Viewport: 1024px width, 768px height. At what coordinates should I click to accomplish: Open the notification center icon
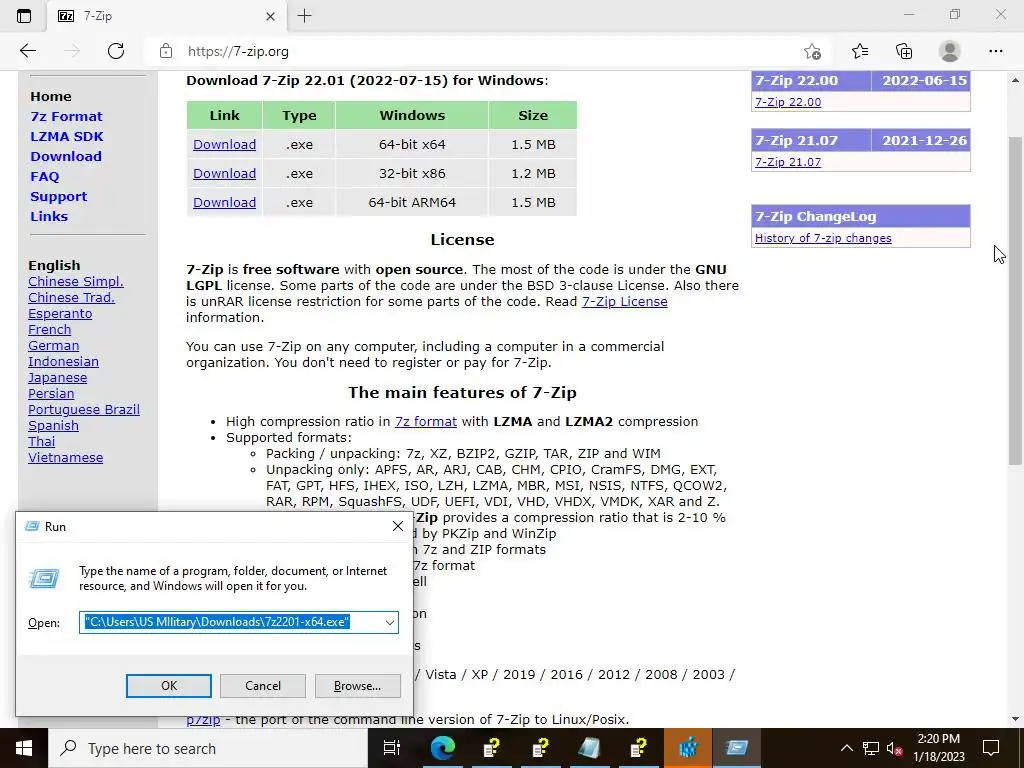point(991,748)
